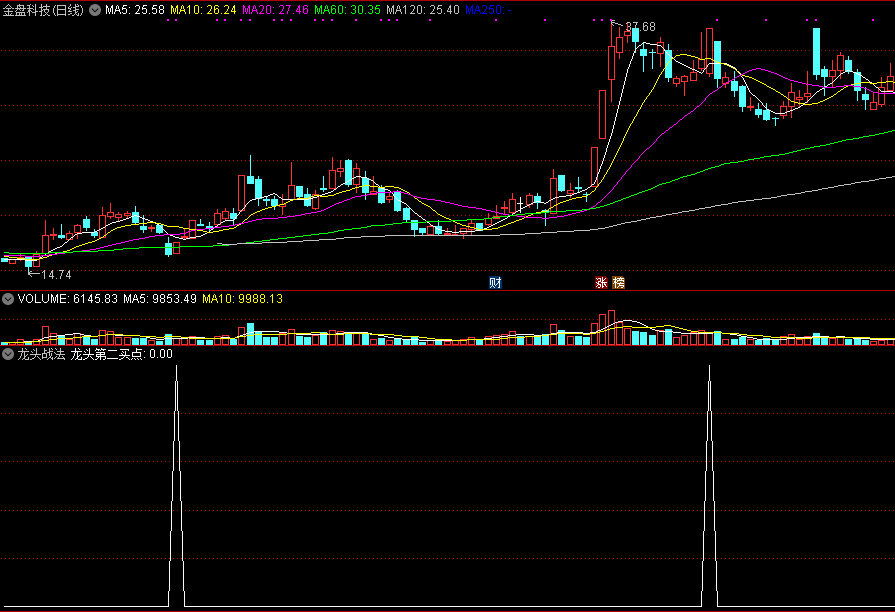Click the first 龙头第二买点 signal spike
Viewport: 895px width, 612px height.
pyautogui.click(x=176, y=485)
